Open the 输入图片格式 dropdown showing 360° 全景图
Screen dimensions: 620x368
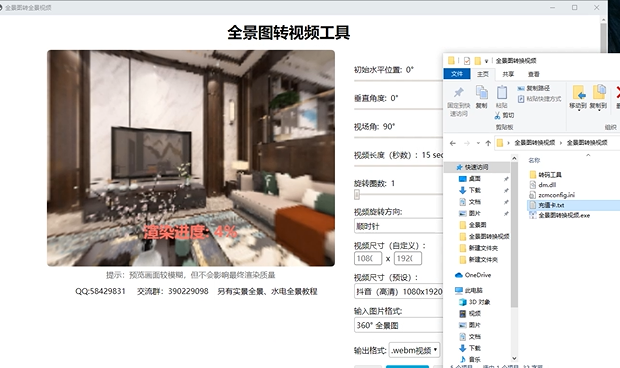pos(399,325)
